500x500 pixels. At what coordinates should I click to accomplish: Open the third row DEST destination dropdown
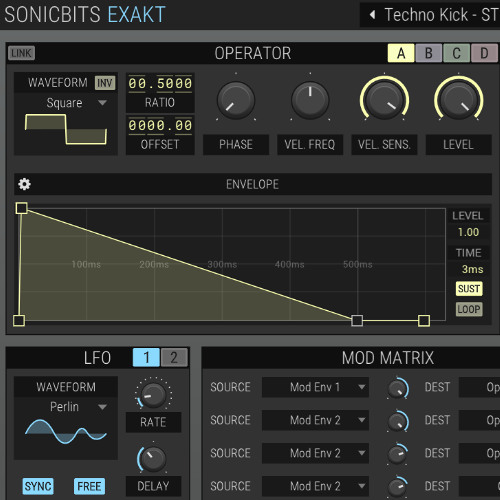tap(479, 453)
